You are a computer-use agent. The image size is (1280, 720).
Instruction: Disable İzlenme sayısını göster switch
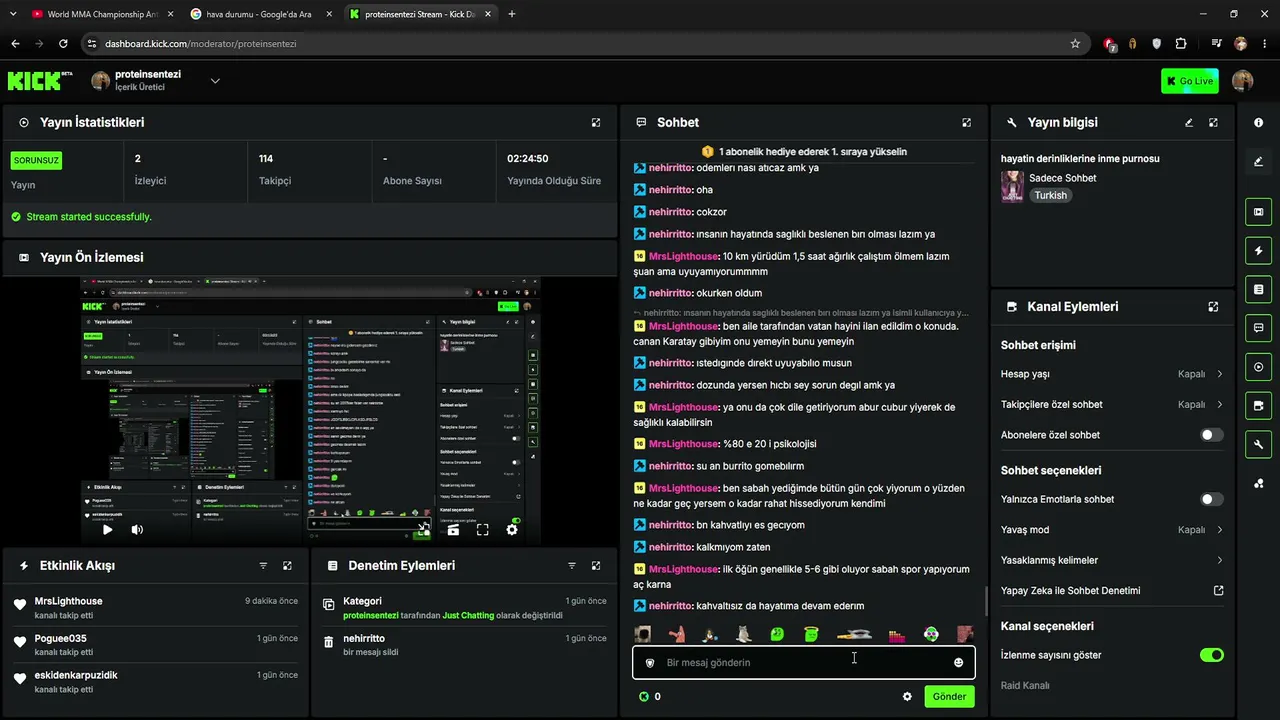pyautogui.click(x=1211, y=655)
